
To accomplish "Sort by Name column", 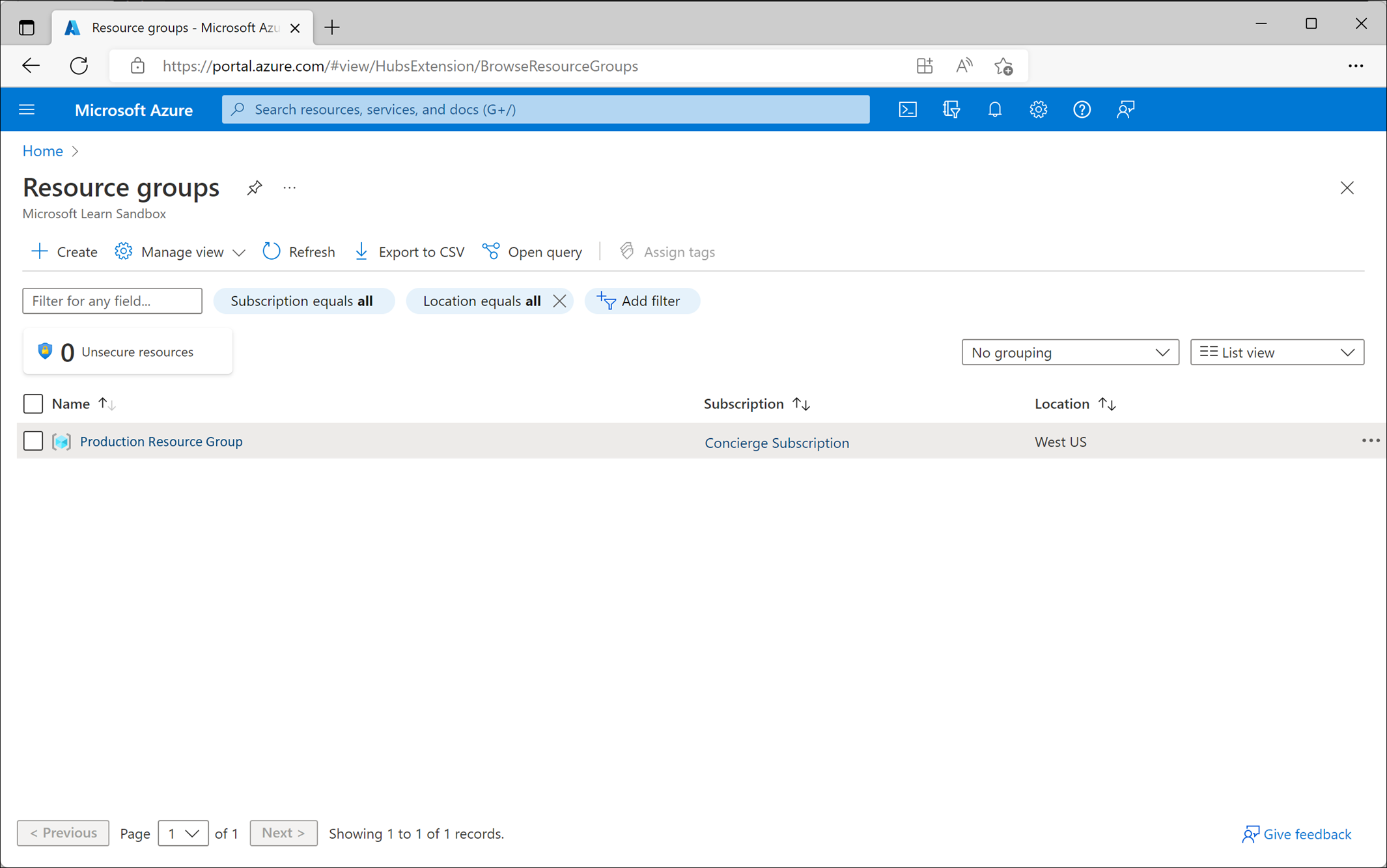I will 83,404.
